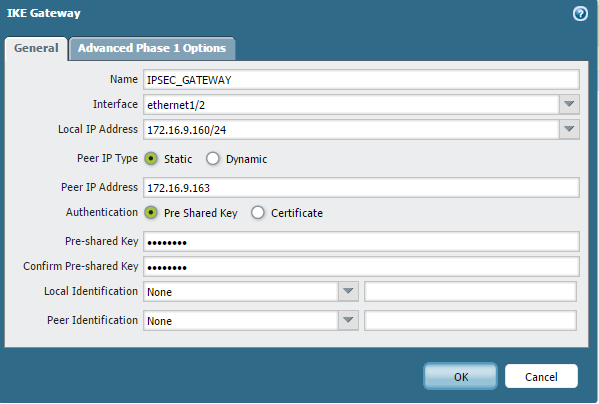Click into the Pre-shared Key field

pyautogui.click(x=361, y=241)
